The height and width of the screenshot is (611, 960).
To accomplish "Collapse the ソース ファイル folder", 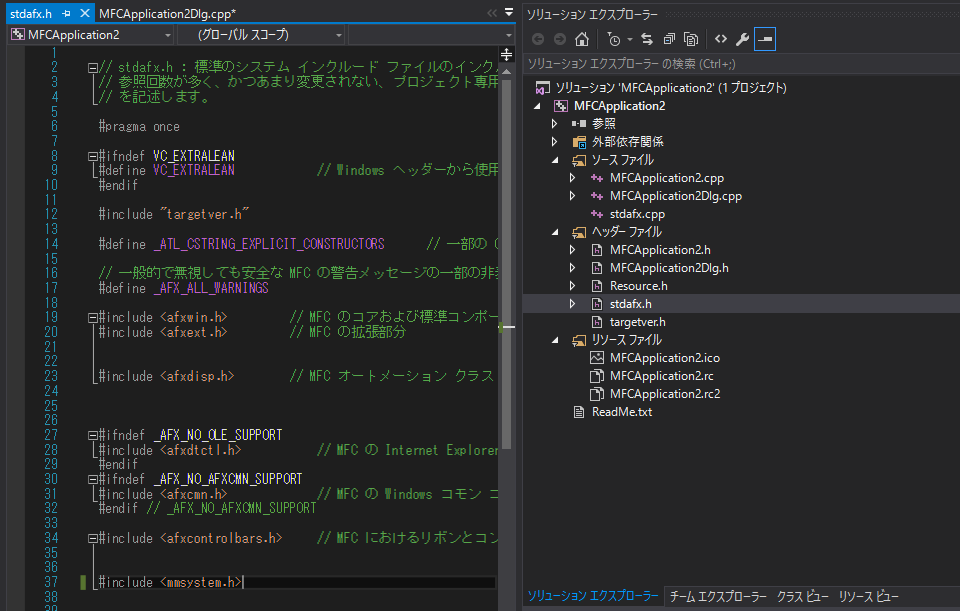I will 555,160.
